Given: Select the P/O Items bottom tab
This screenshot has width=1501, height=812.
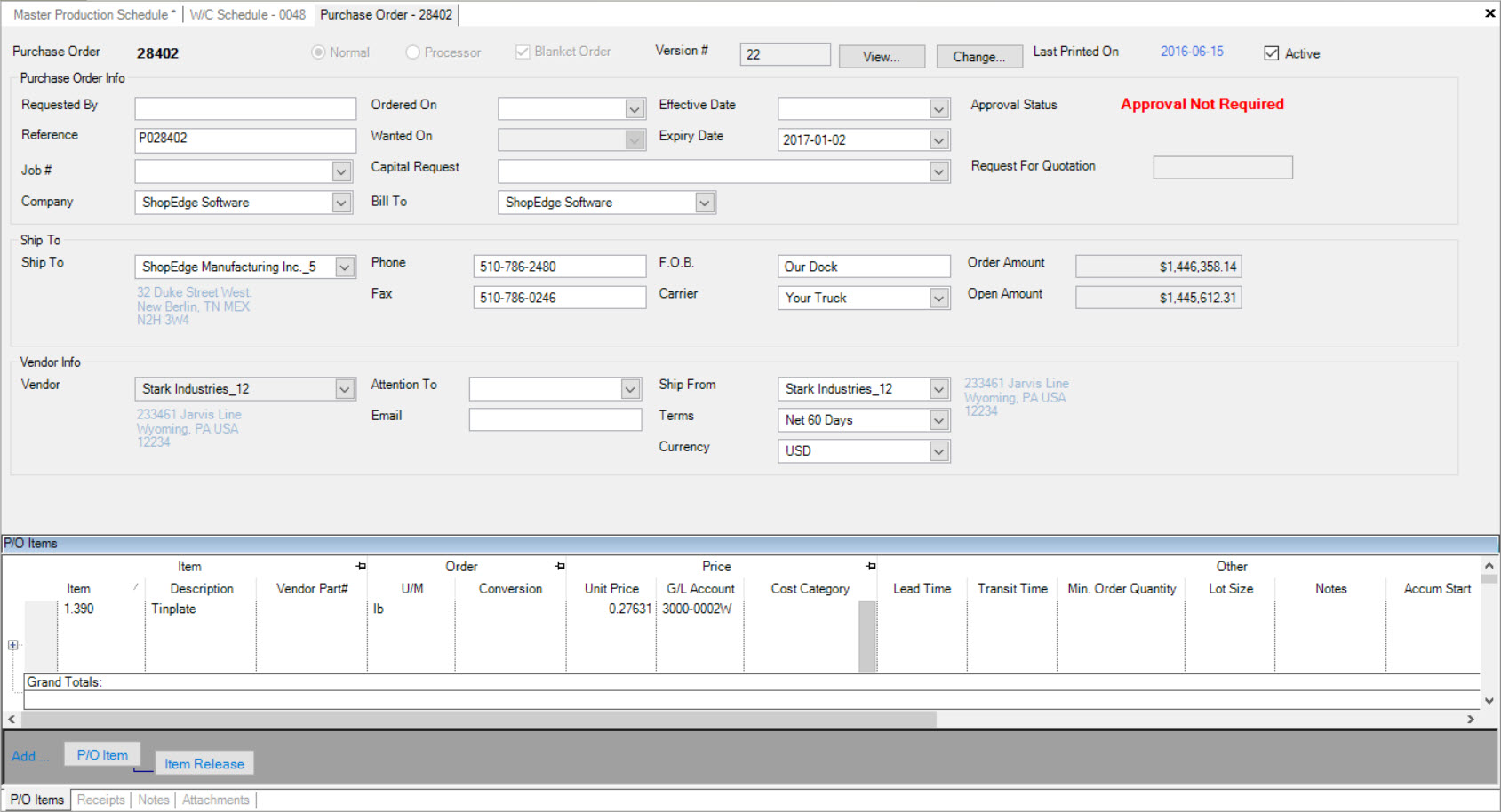Looking at the screenshot, I should point(37,800).
